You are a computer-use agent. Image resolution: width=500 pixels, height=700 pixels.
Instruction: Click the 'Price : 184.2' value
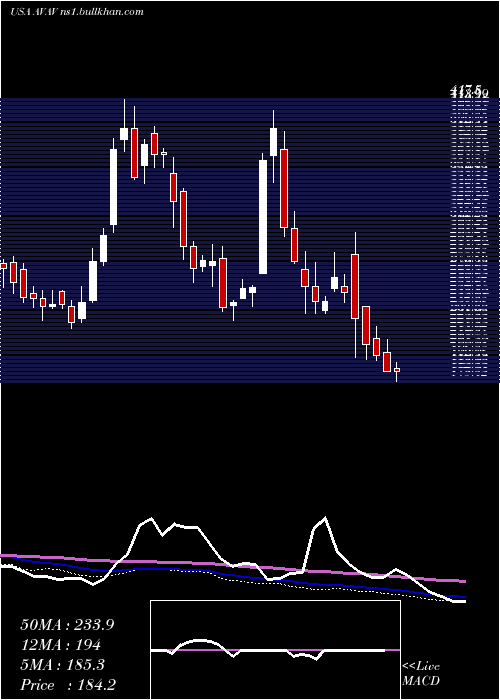[68, 685]
